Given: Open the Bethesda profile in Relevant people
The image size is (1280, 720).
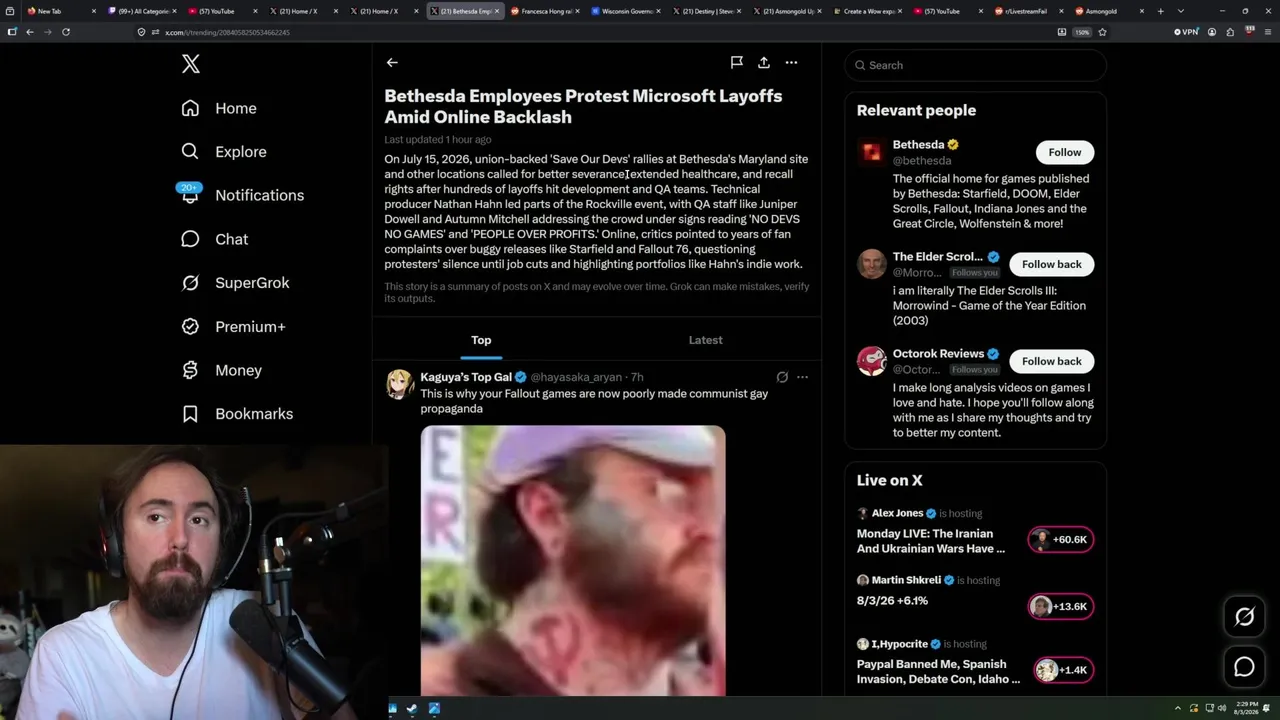Looking at the screenshot, I should pyautogui.click(x=918, y=145).
